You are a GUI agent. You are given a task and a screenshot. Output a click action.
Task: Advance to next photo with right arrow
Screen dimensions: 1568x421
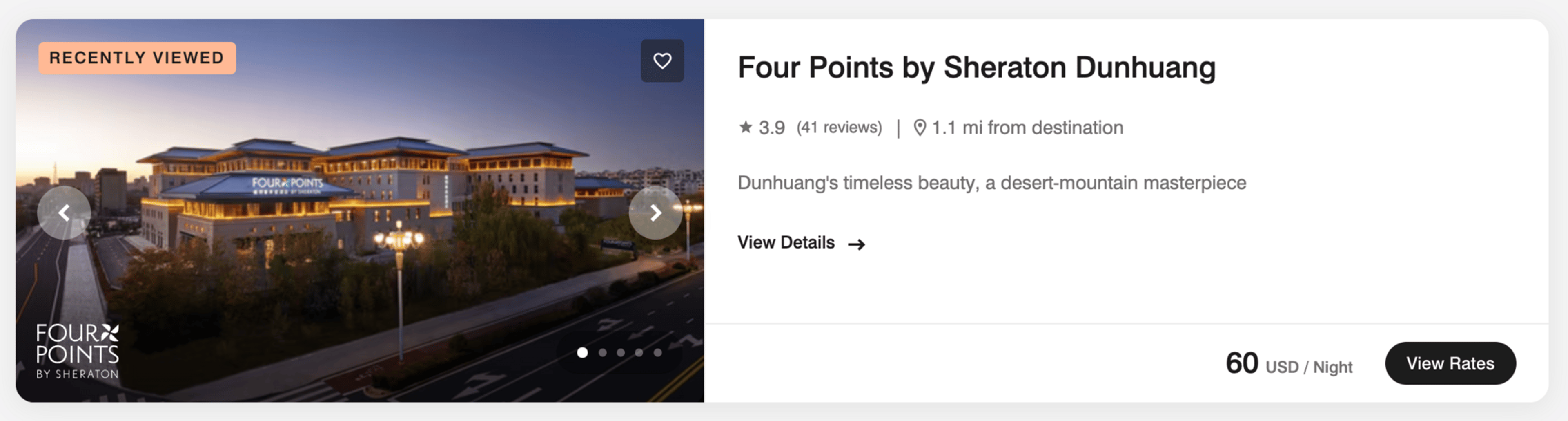point(655,213)
